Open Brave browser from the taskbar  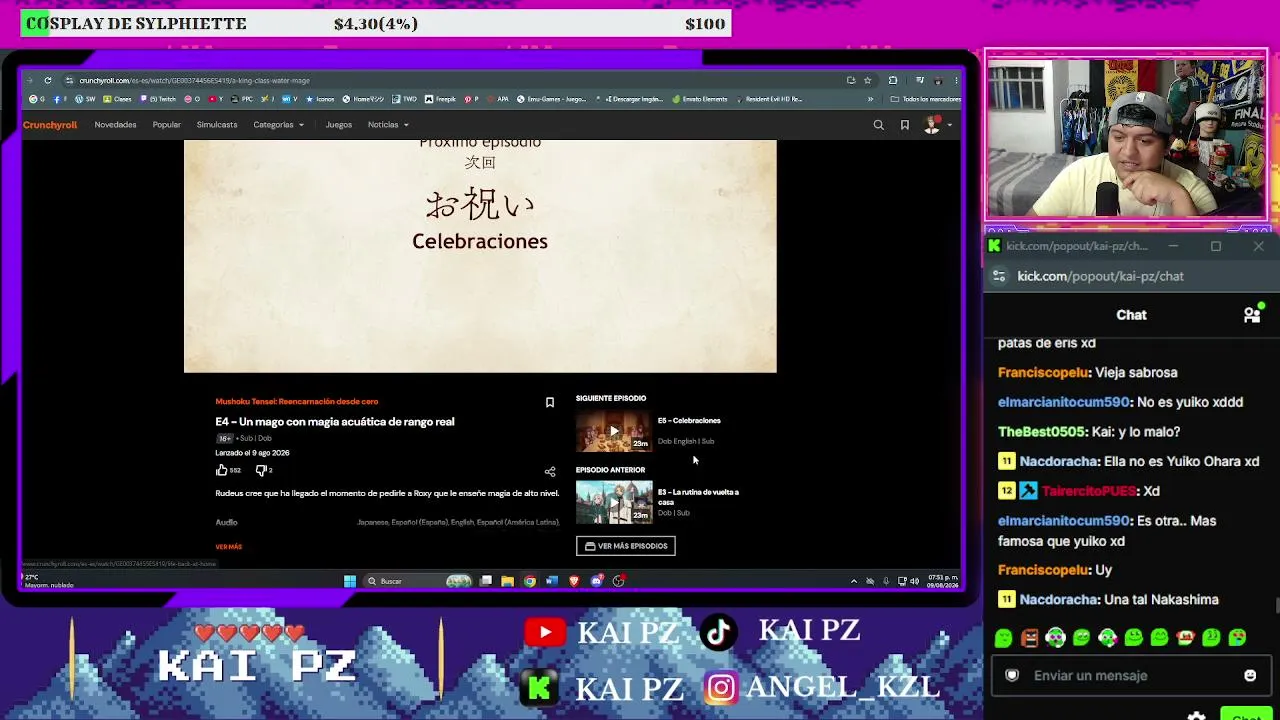point(574,581)
